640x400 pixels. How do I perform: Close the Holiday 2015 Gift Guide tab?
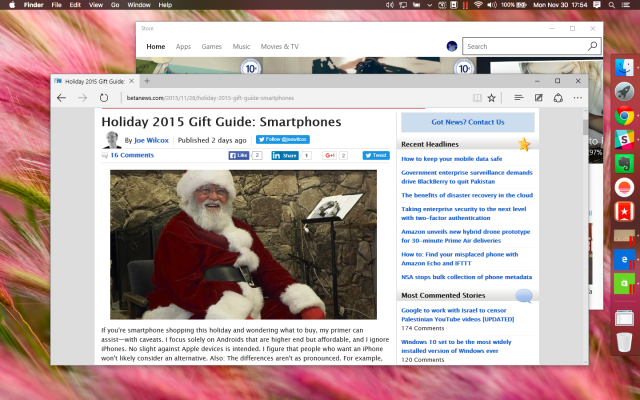click(x=131, y=81)
